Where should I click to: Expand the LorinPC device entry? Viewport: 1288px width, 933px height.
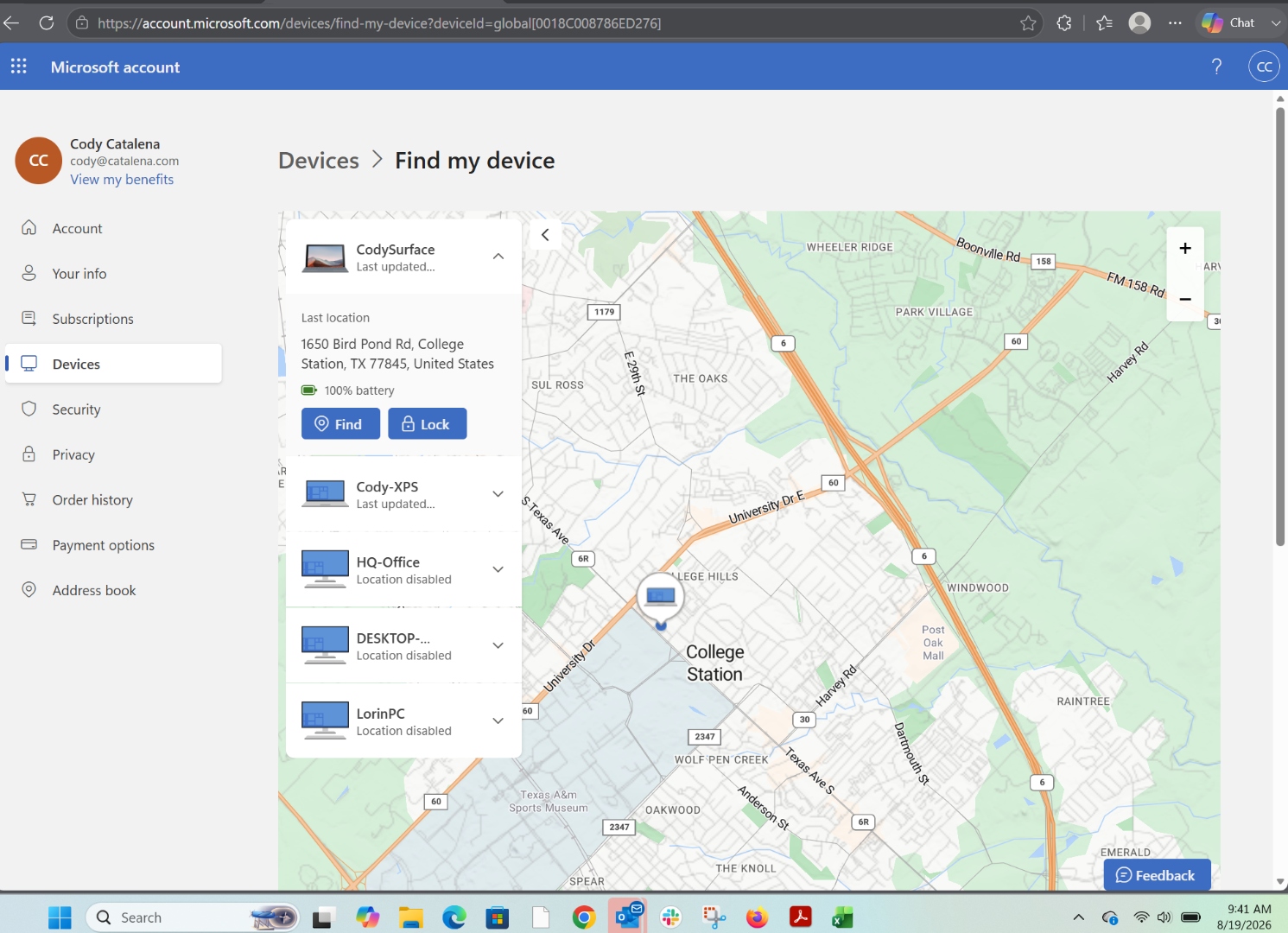[x=498, y=720]
